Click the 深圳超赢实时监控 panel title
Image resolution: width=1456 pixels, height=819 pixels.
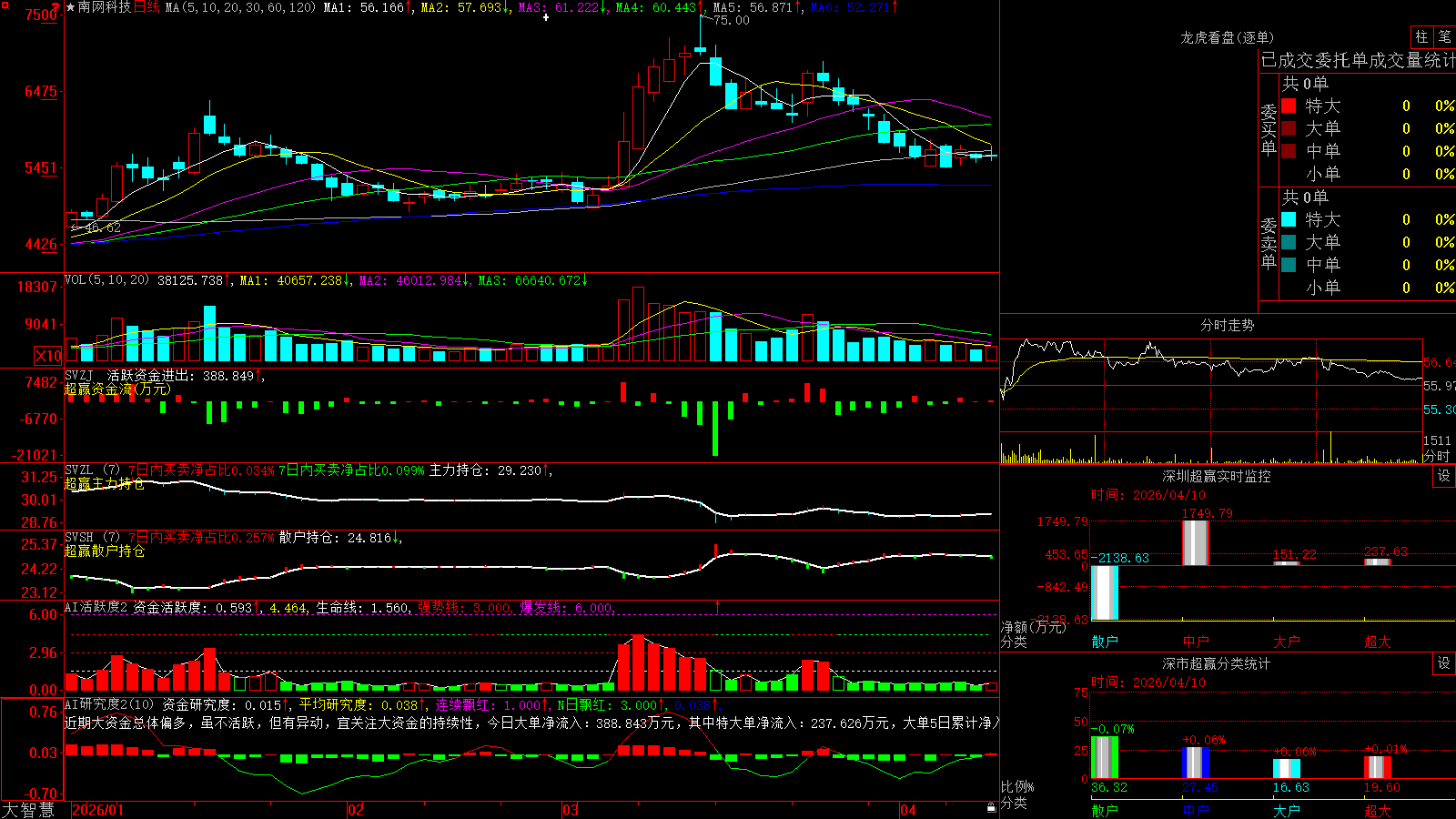coord(1216,476)
